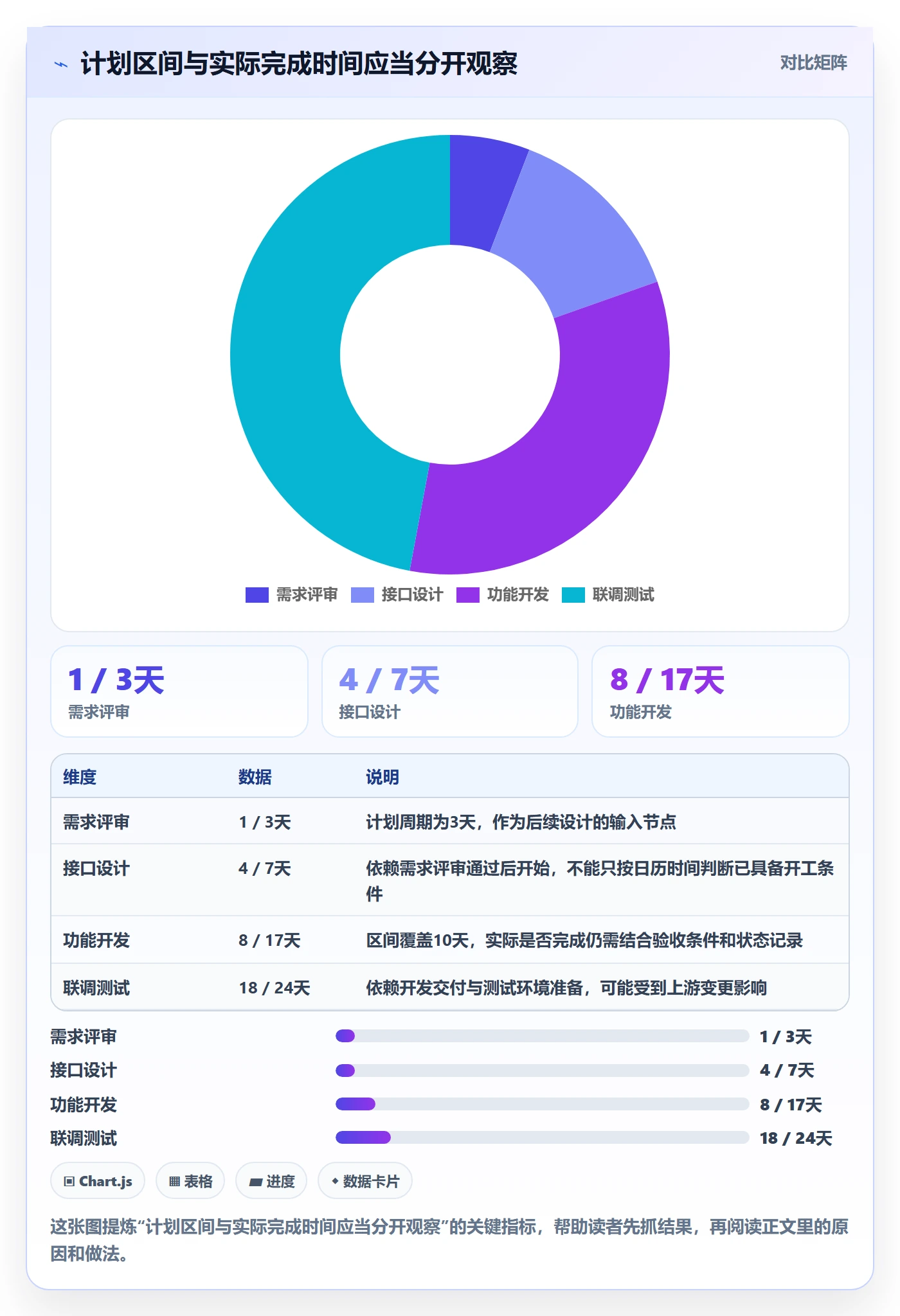
Task: Click the 表格 tag chip
Action: (x=190, y=1181)
